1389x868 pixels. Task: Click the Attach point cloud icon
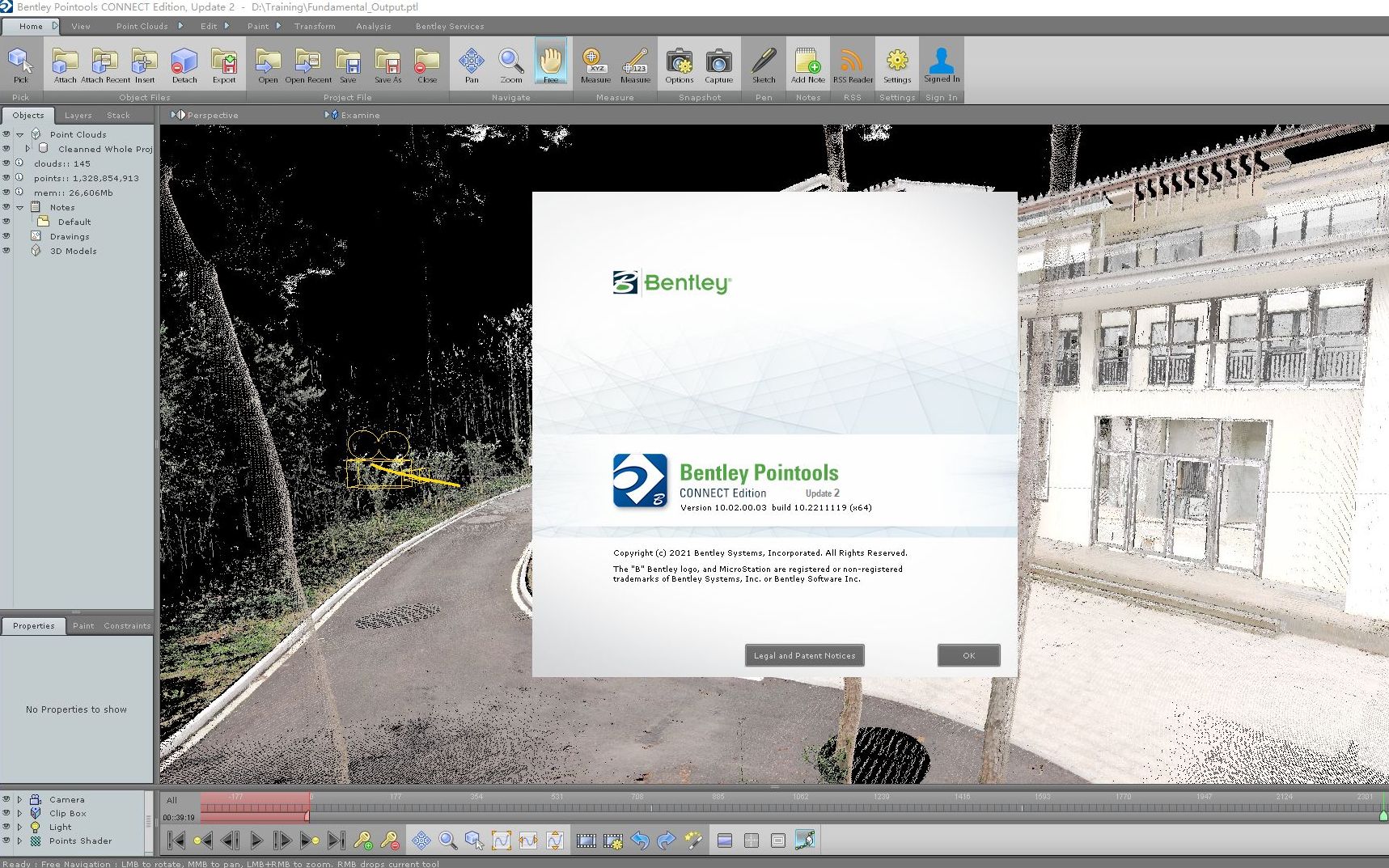[x=65, y=63]
